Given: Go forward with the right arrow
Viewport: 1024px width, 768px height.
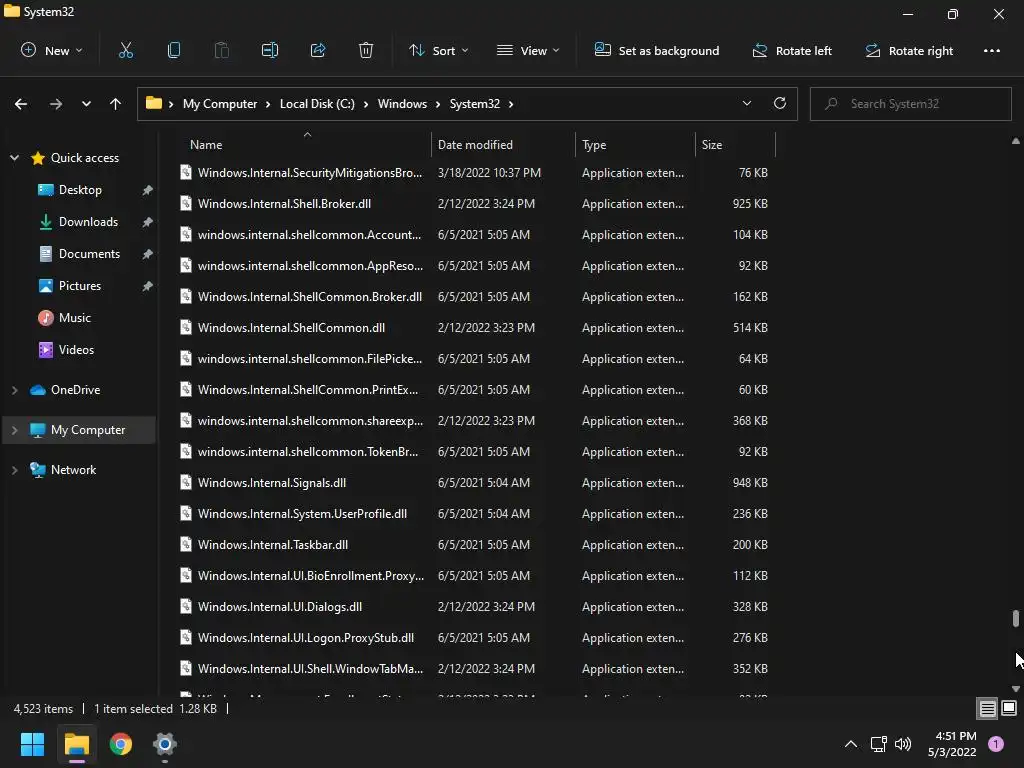Looking at the screenshot, I should (56, 104).
